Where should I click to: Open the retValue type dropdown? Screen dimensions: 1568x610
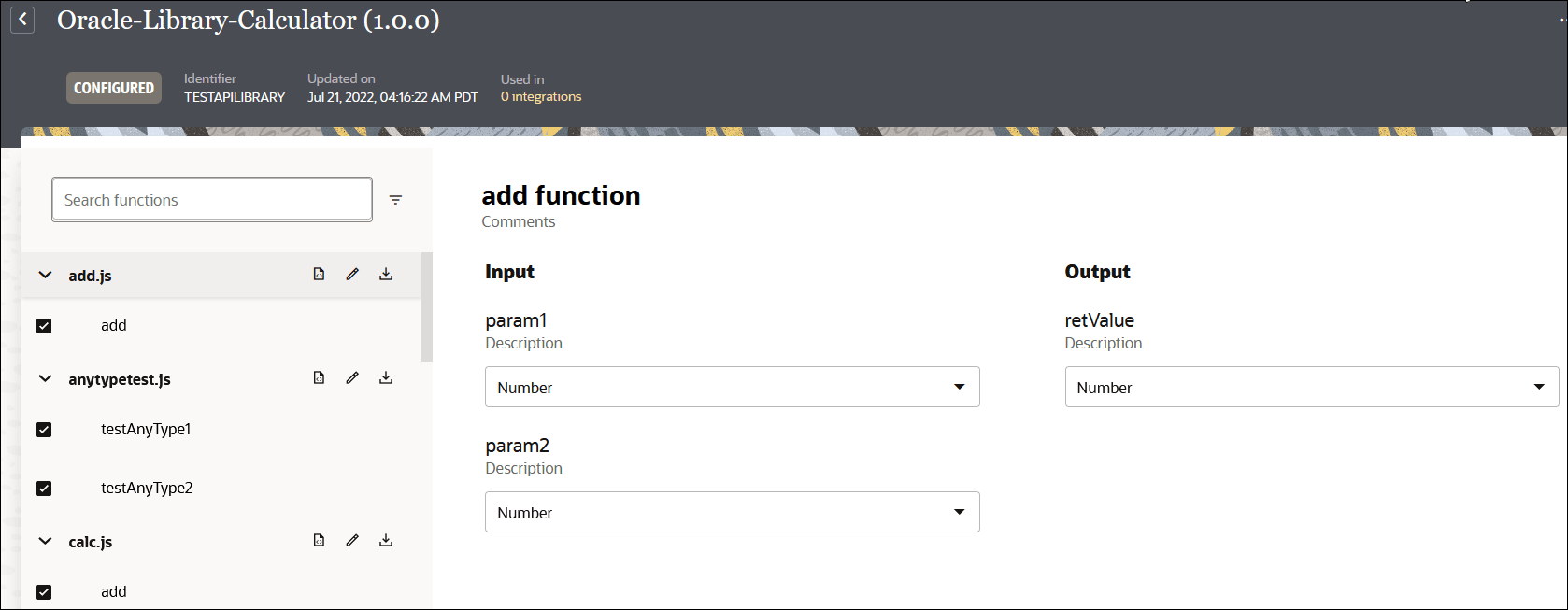[x=1312, y=387]
